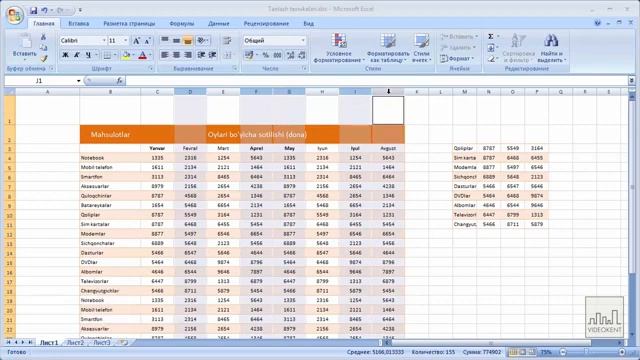Apply accounting number format
The height and width of the screenshot is (360, 640).
pyautogui.click(x=249, y=55)
